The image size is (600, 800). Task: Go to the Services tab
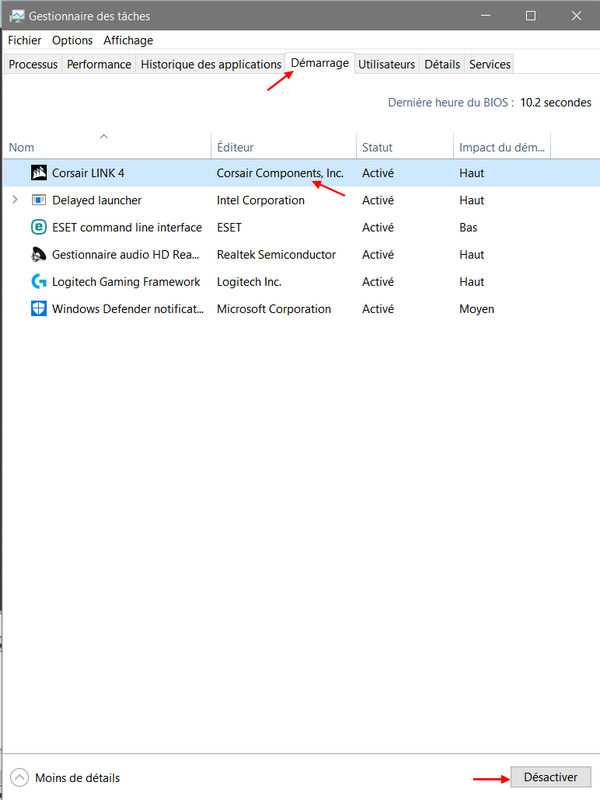(490, 64)
